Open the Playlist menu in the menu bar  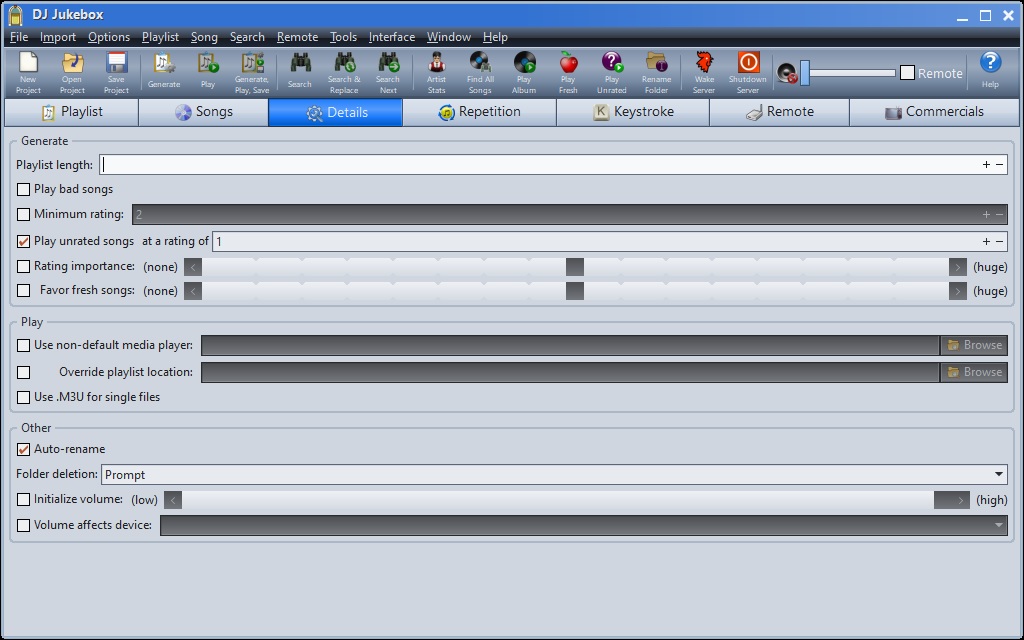pos(160,37)
